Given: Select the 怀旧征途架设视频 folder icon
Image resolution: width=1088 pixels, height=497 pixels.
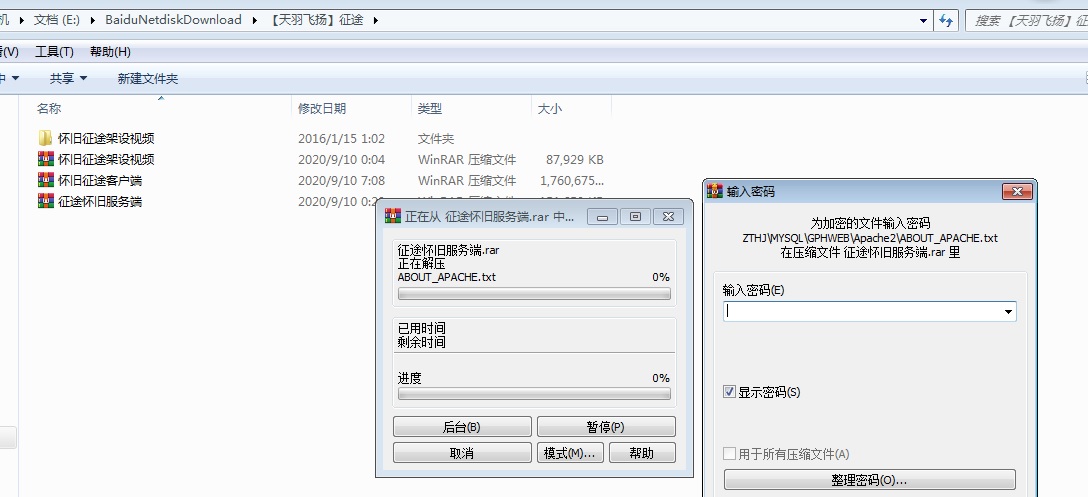Looking at the screenshot, I should pos(46,138).
